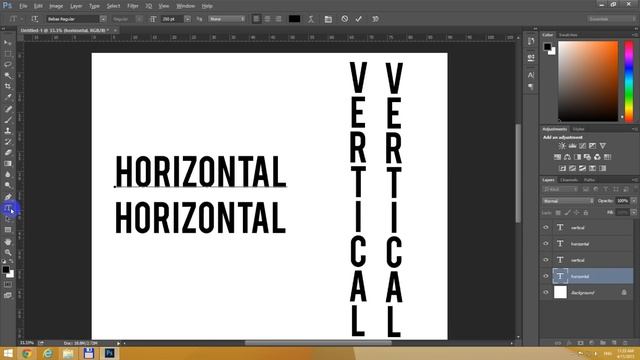Open the layer Fill slider arrow

(634, 213)
